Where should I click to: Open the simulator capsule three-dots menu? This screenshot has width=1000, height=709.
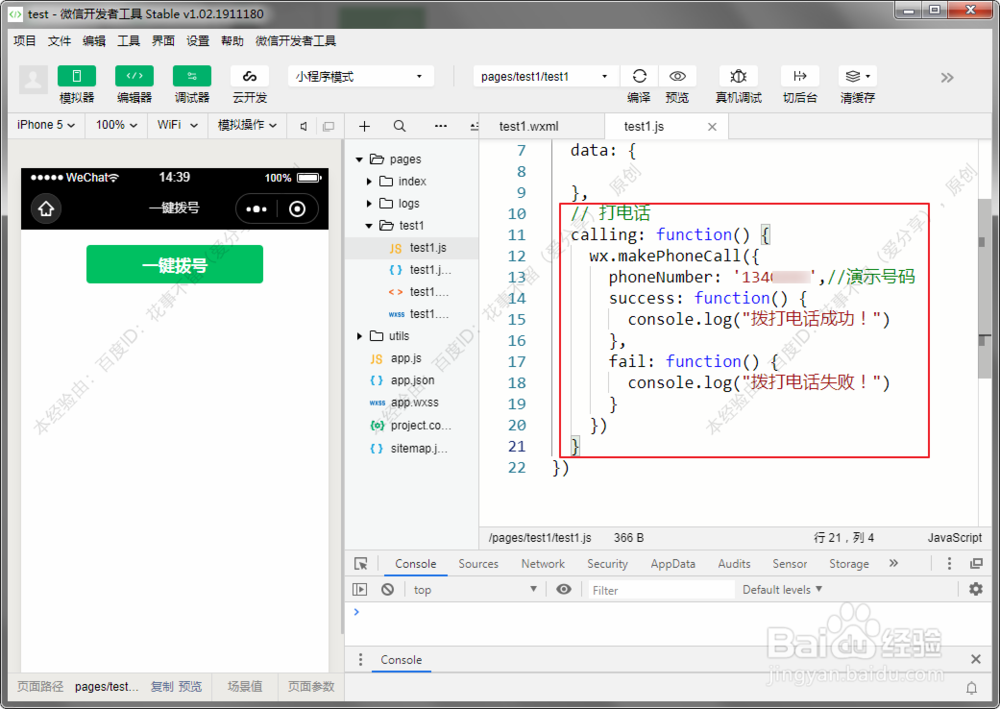point(256,208)
